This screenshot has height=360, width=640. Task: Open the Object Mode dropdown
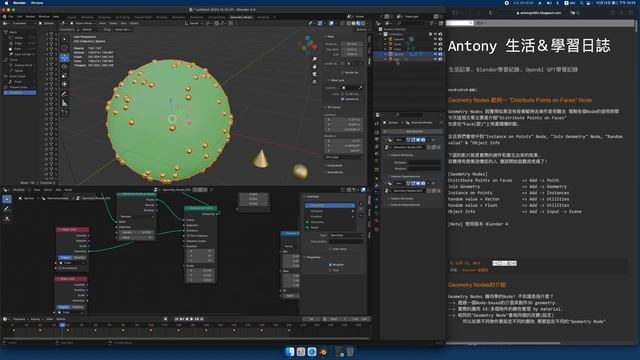(x=83, y=23)
